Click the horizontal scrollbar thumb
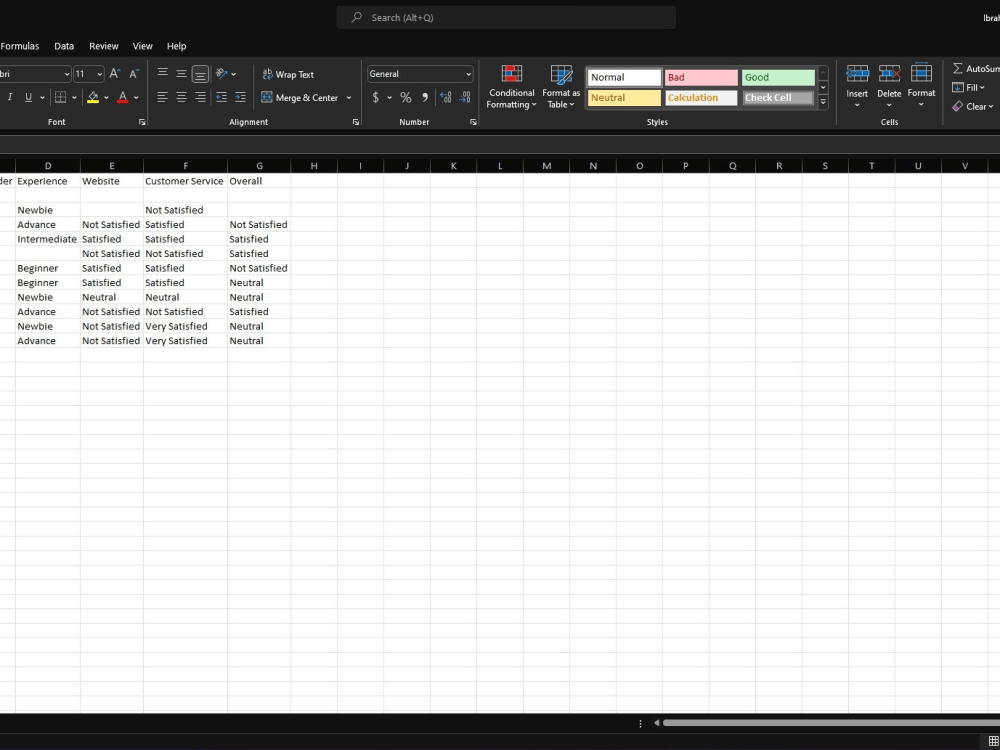The image size is (1000, 750). coord(831,723)
